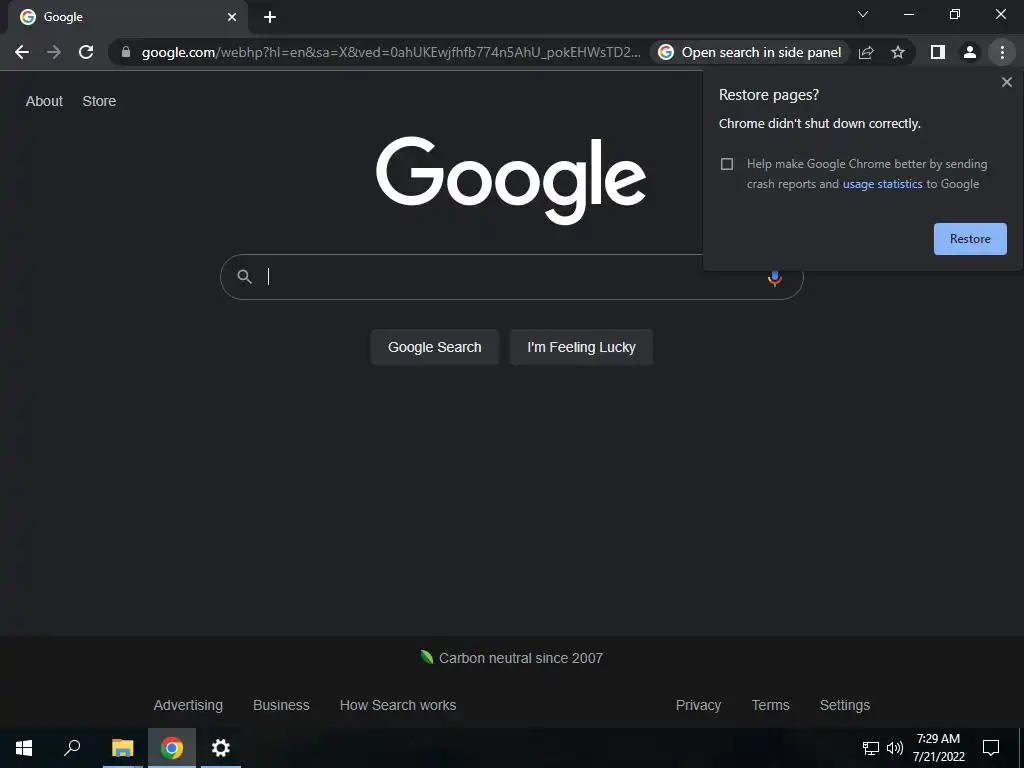The height and width of the screenshot is (768, 1024).
Task: Open the Business footer link
Action: (x=281, y=705)
